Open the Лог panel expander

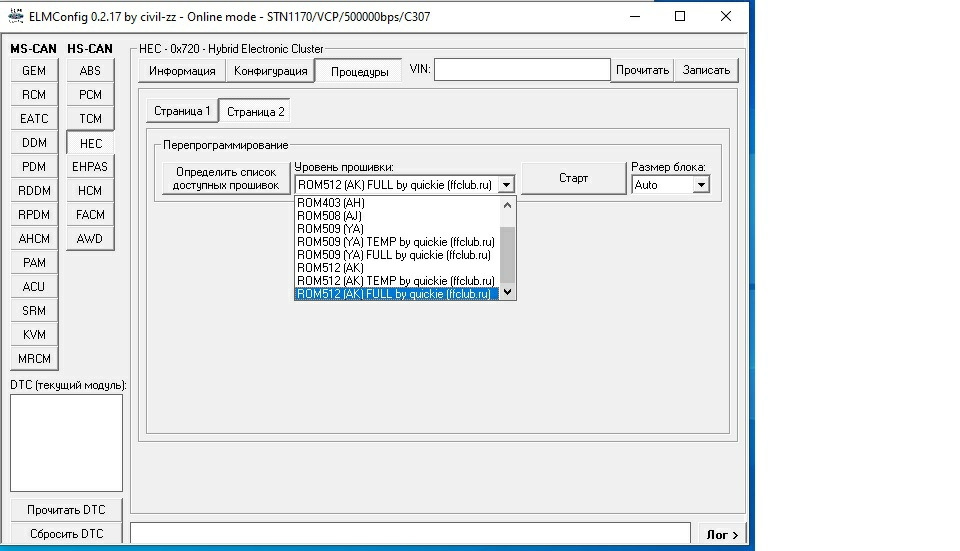pos(722,534)
